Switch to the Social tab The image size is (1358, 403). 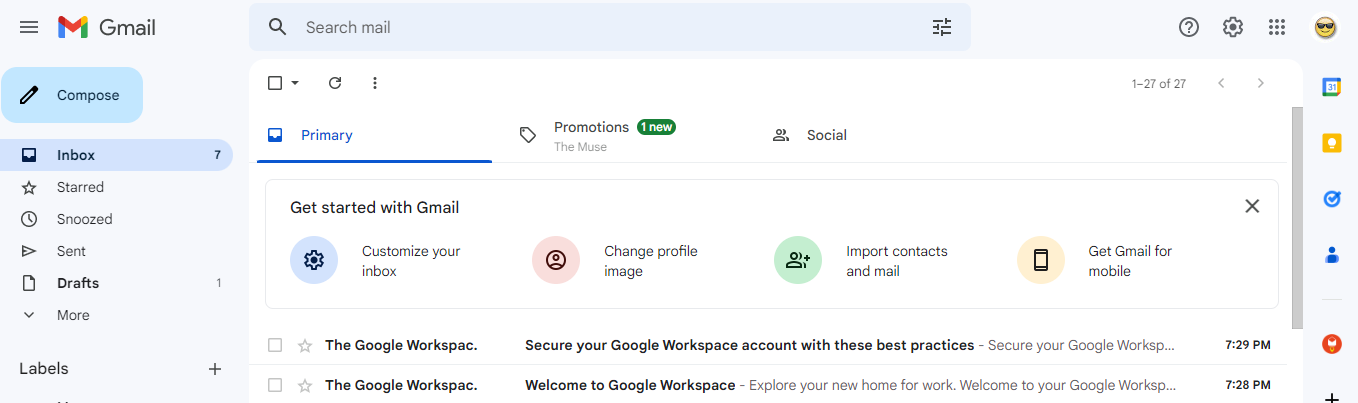pyautogui.click(x=826, y=135)
